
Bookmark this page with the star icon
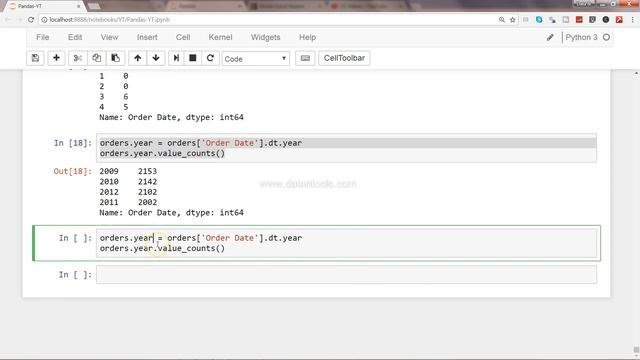click(513, 20)
